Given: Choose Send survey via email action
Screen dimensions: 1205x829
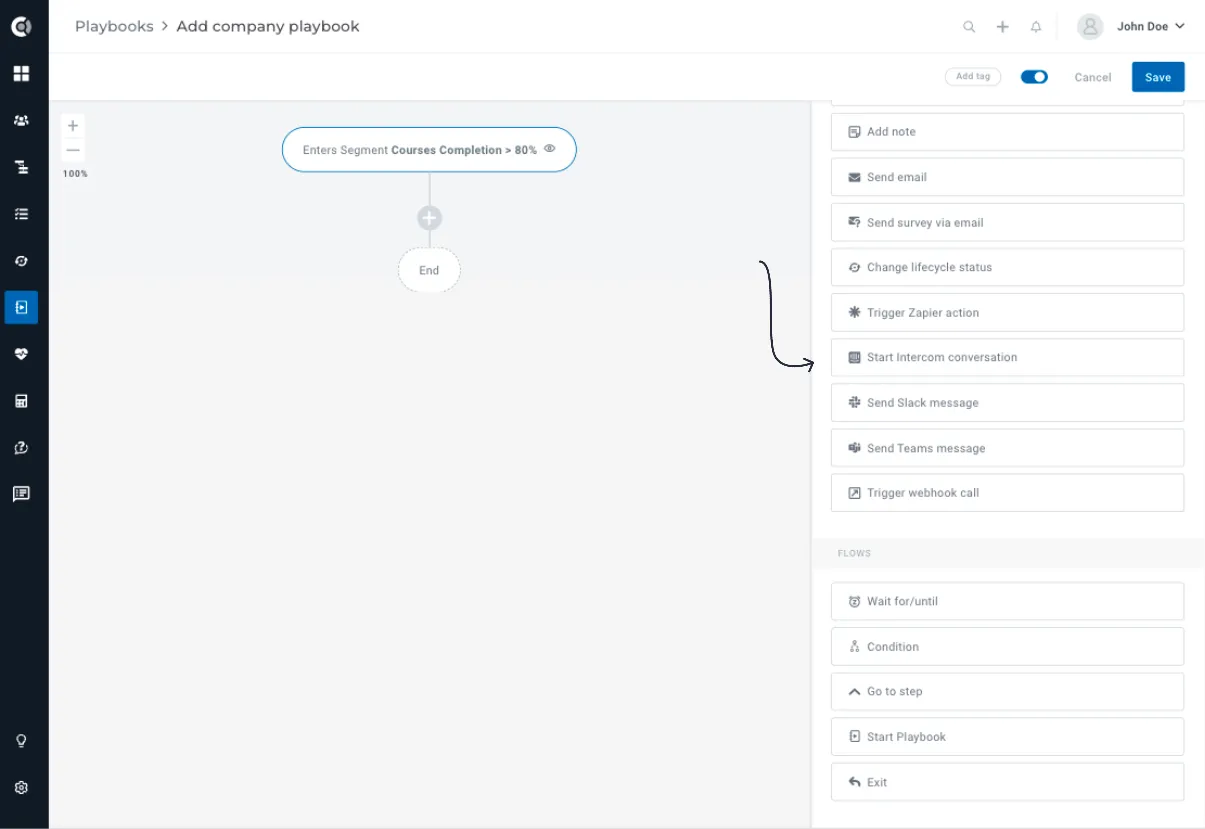Looking at the screenshot, I should tap(1007, 222).
